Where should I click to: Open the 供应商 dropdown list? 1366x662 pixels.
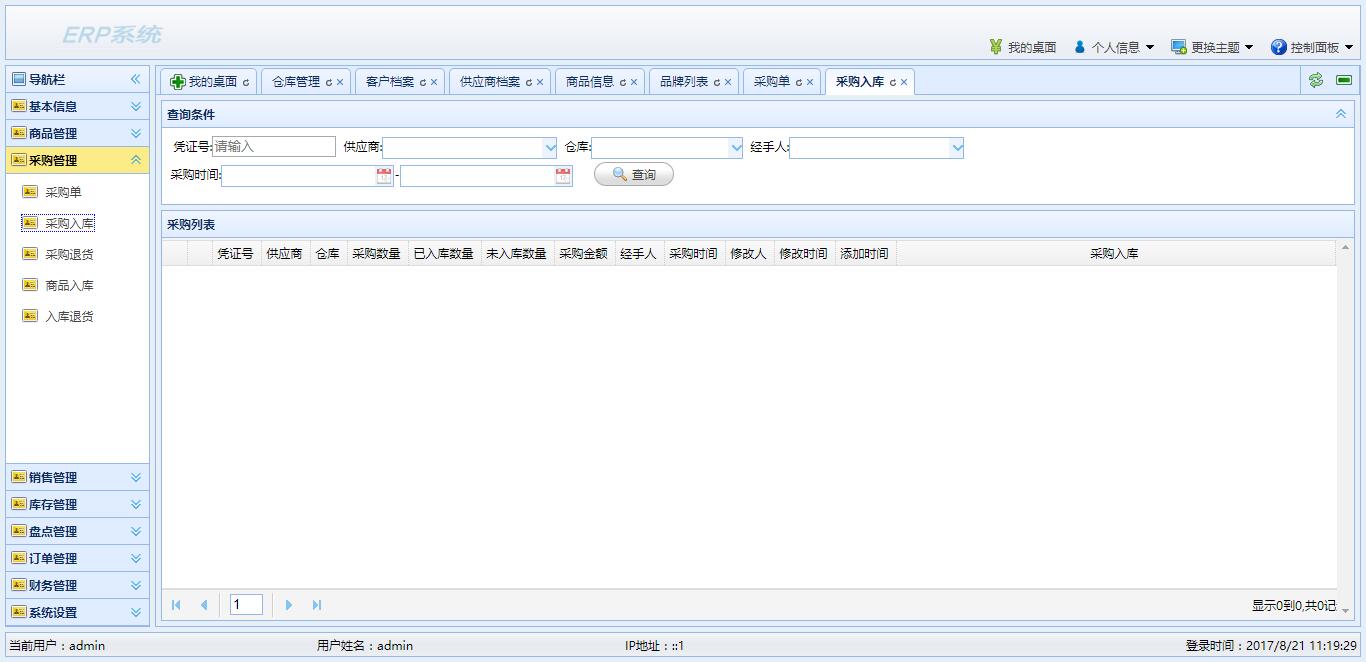pyautogui.click(x=549, y=148)
